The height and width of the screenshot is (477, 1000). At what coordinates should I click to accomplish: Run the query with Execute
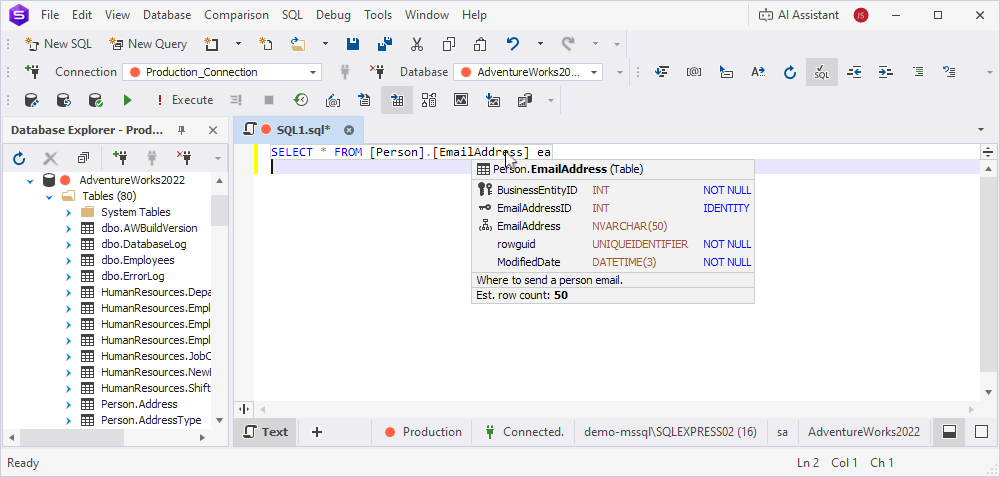[x=184, y=100]
